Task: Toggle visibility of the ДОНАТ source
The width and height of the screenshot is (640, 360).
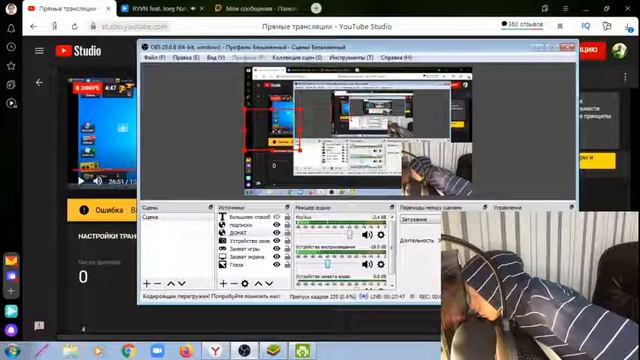Action: click(277, 233)
